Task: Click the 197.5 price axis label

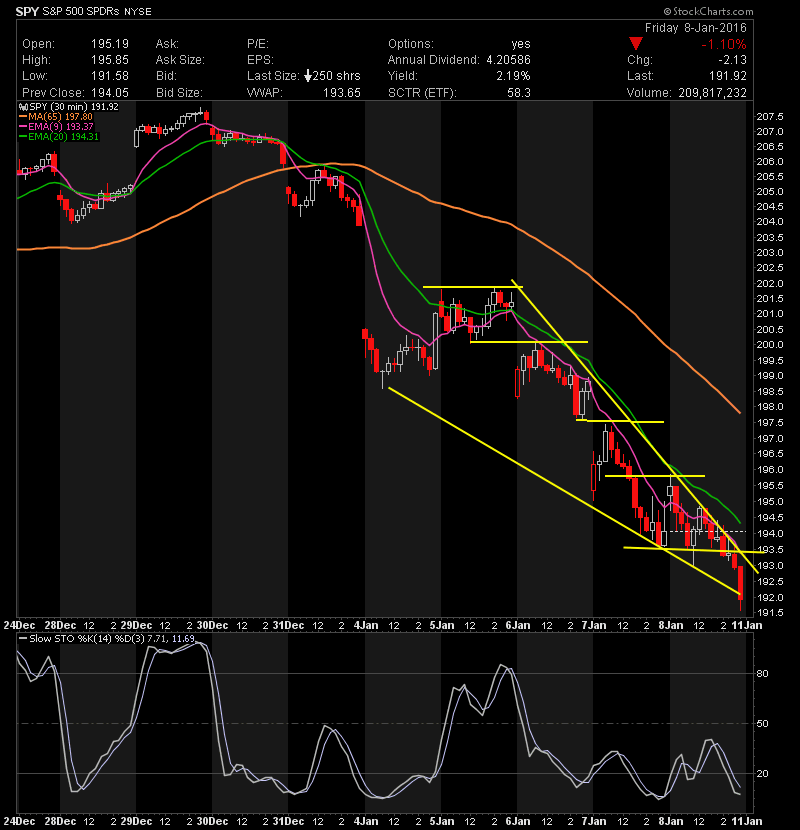Action: tap(770, 422)
